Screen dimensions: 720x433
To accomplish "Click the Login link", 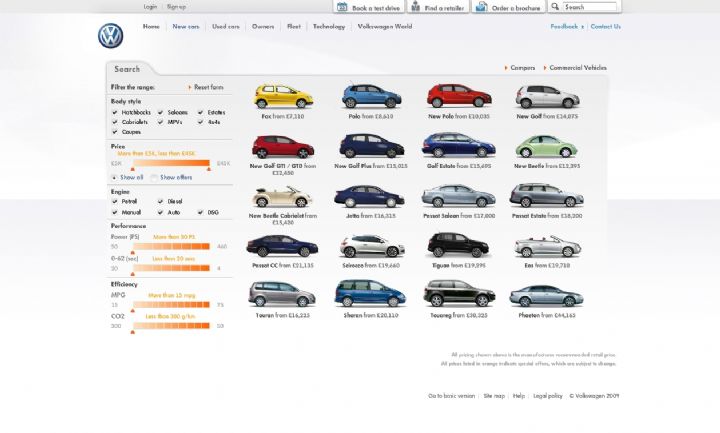I will pyautogui.click(x=150, y=6).
